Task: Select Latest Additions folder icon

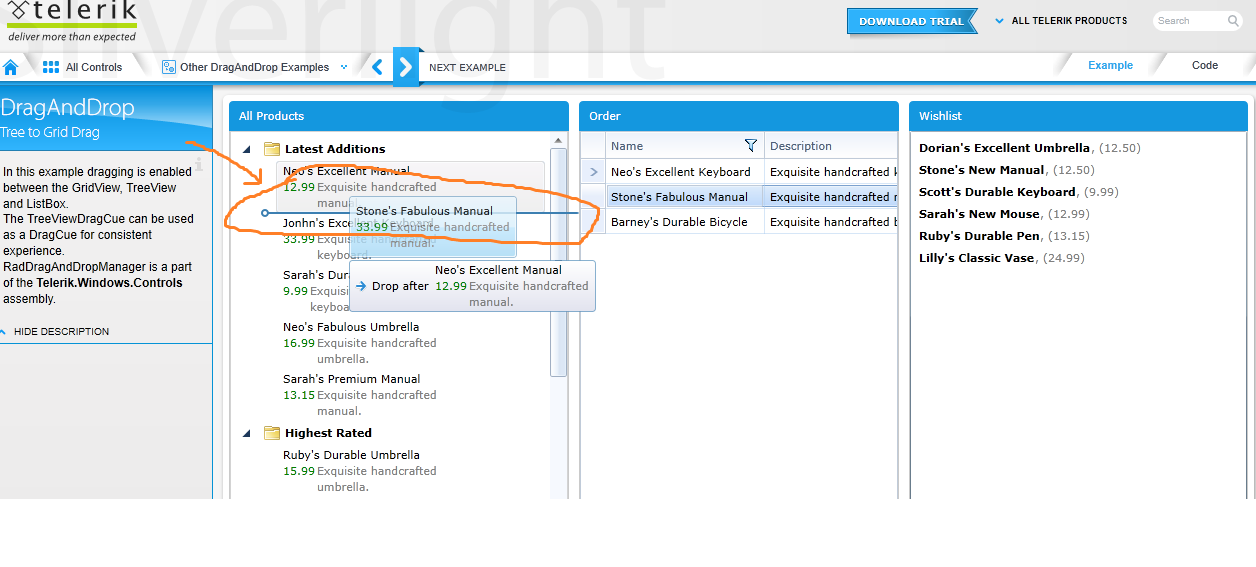Action: tap(271, 149)
